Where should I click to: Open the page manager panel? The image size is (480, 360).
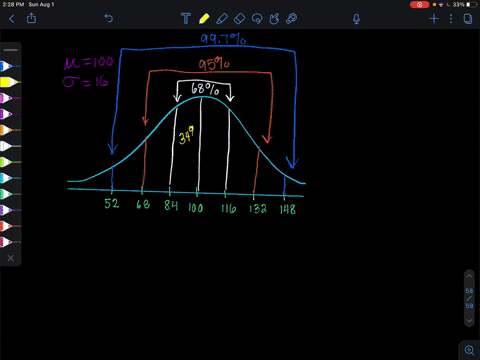(468, 19)
